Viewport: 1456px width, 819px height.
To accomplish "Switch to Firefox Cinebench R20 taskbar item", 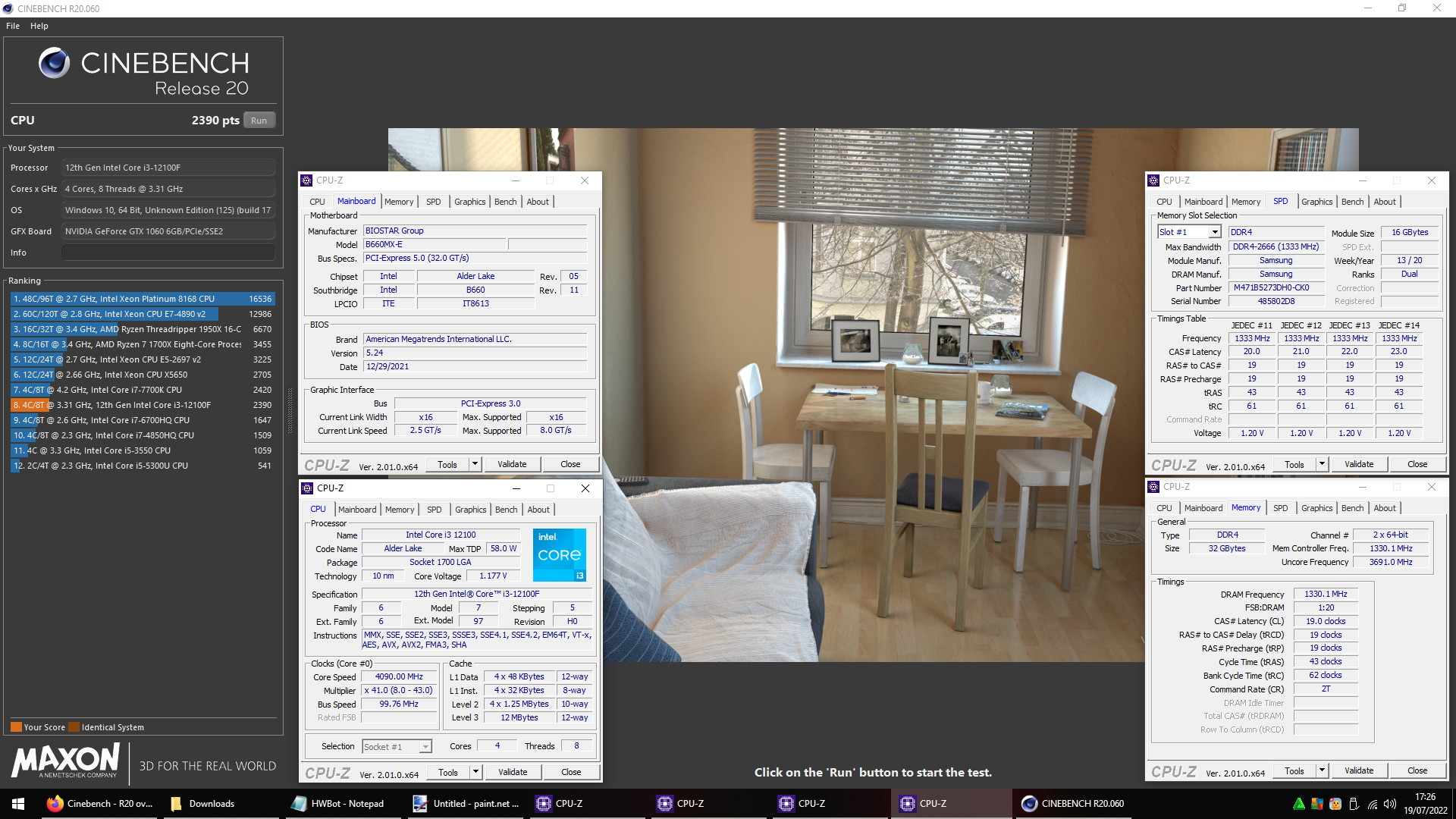I will (100, 804).
